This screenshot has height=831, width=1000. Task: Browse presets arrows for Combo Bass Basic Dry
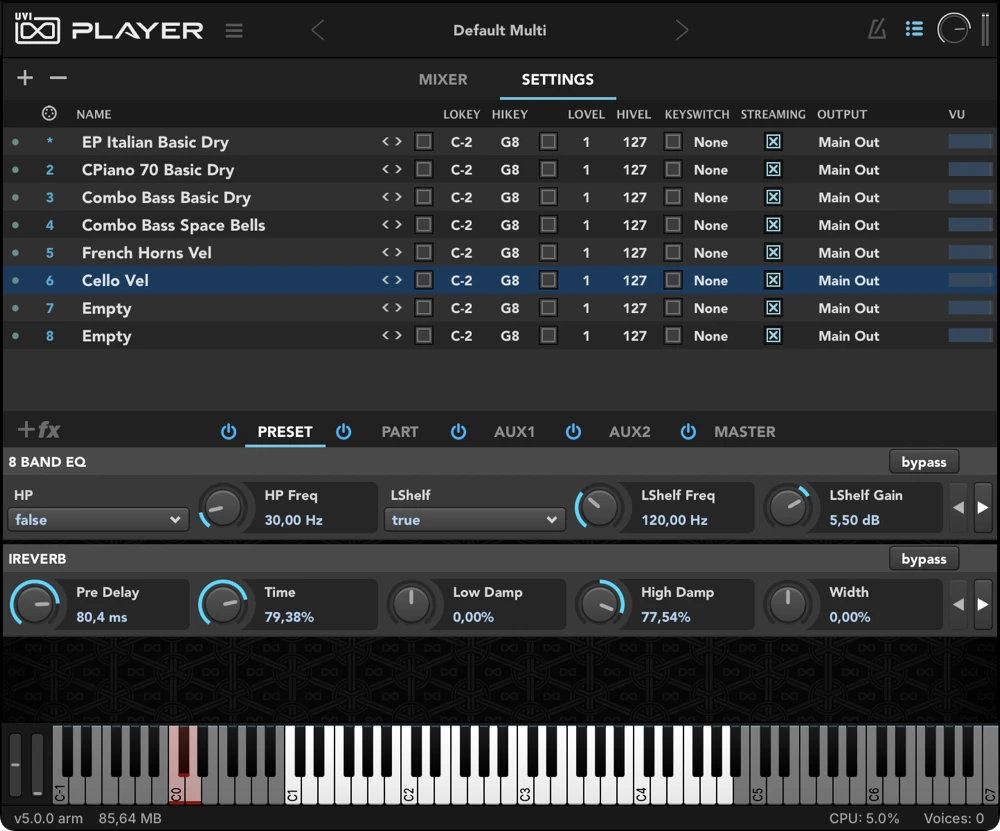pyautogui.click(x=392, y=197)
